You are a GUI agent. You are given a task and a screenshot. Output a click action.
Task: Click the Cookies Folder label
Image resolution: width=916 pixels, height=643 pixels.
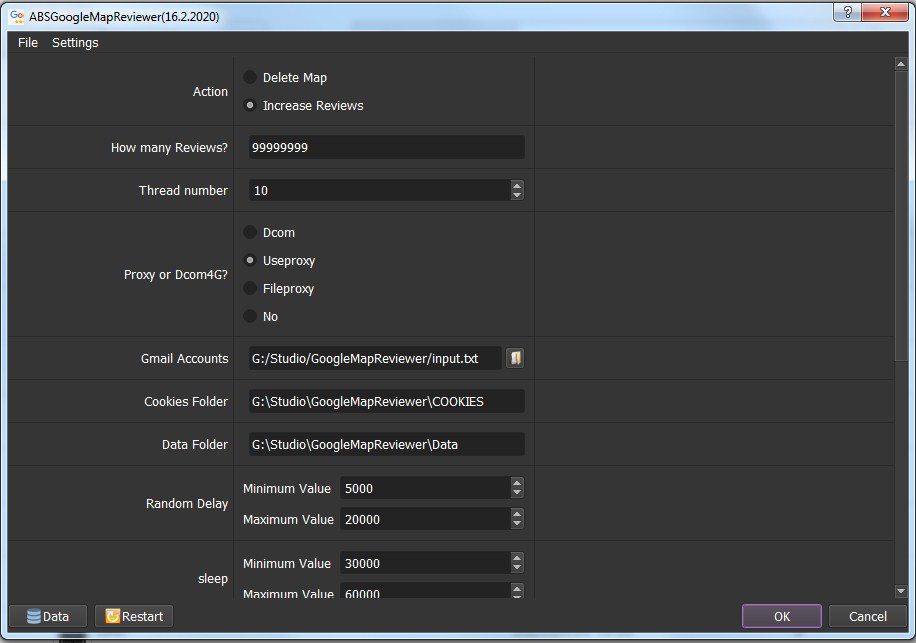click(186, 402)
